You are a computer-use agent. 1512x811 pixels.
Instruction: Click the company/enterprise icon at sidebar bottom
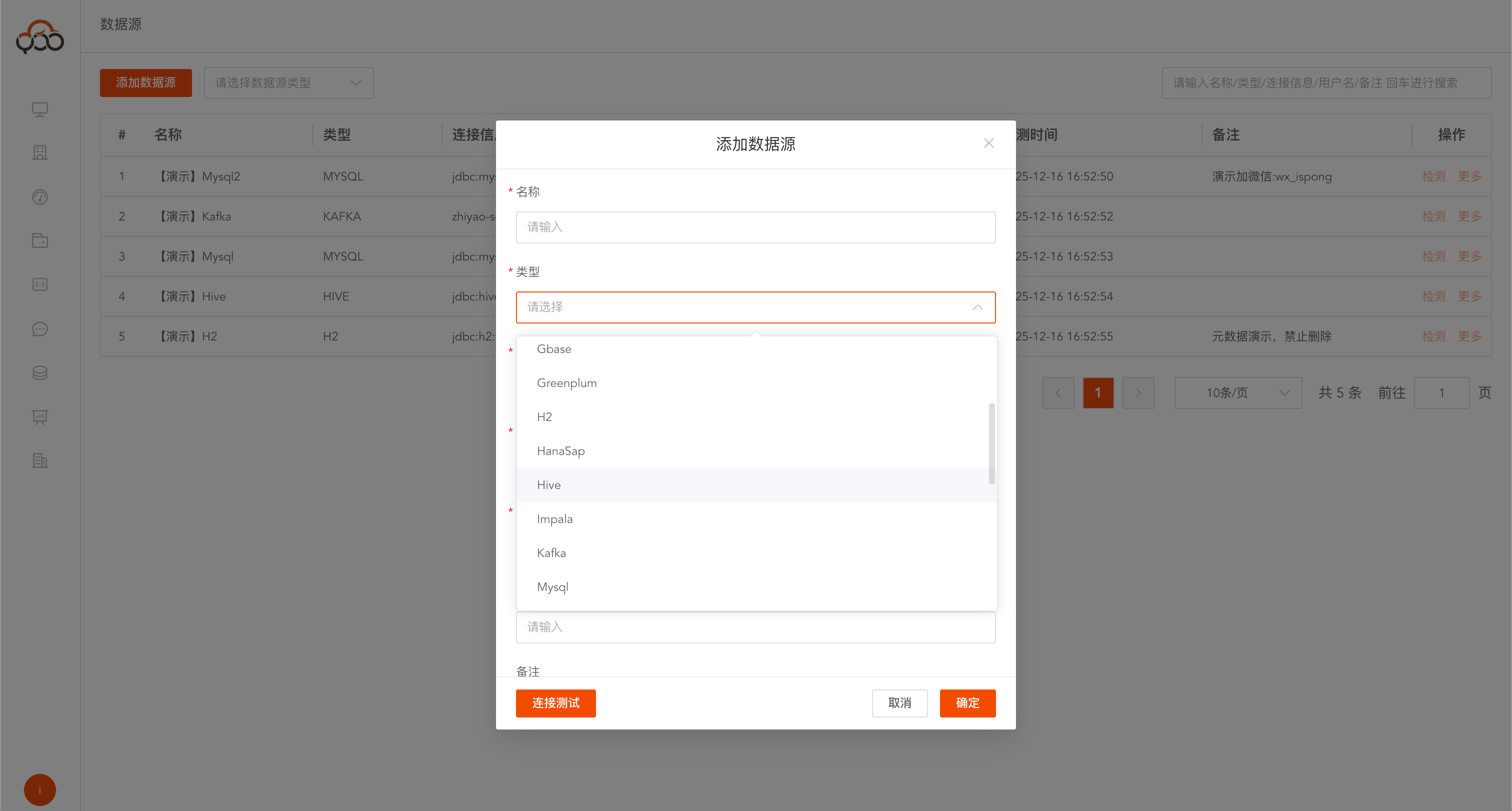39,460
